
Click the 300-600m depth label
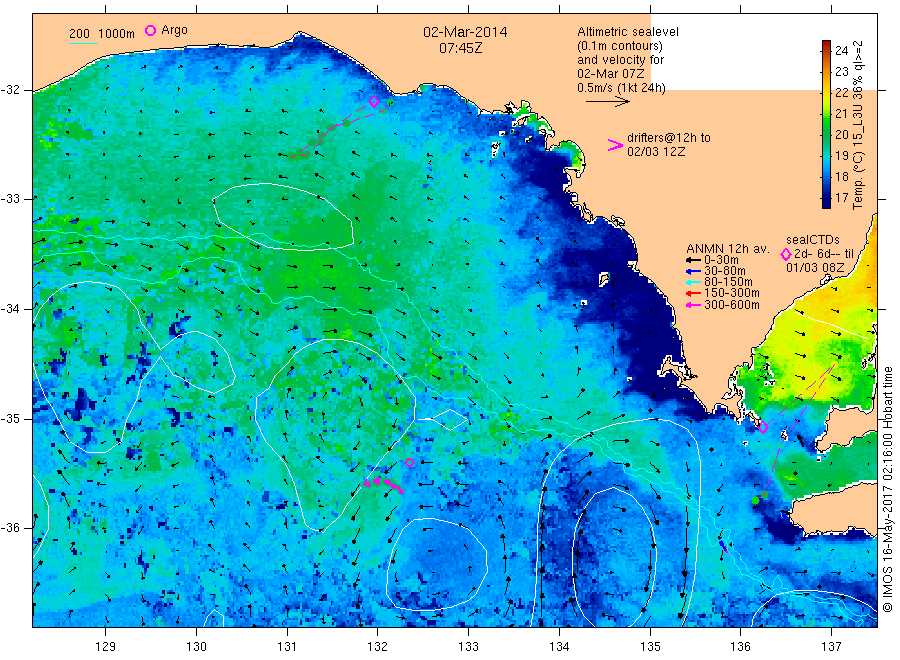[731, 305]
